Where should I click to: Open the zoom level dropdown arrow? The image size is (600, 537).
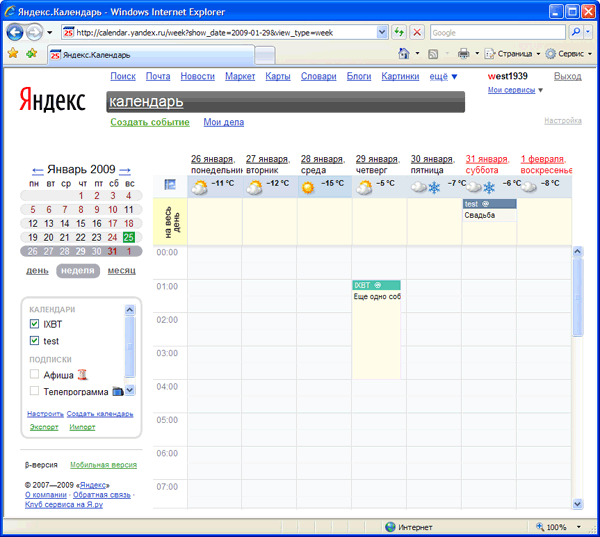579,527
